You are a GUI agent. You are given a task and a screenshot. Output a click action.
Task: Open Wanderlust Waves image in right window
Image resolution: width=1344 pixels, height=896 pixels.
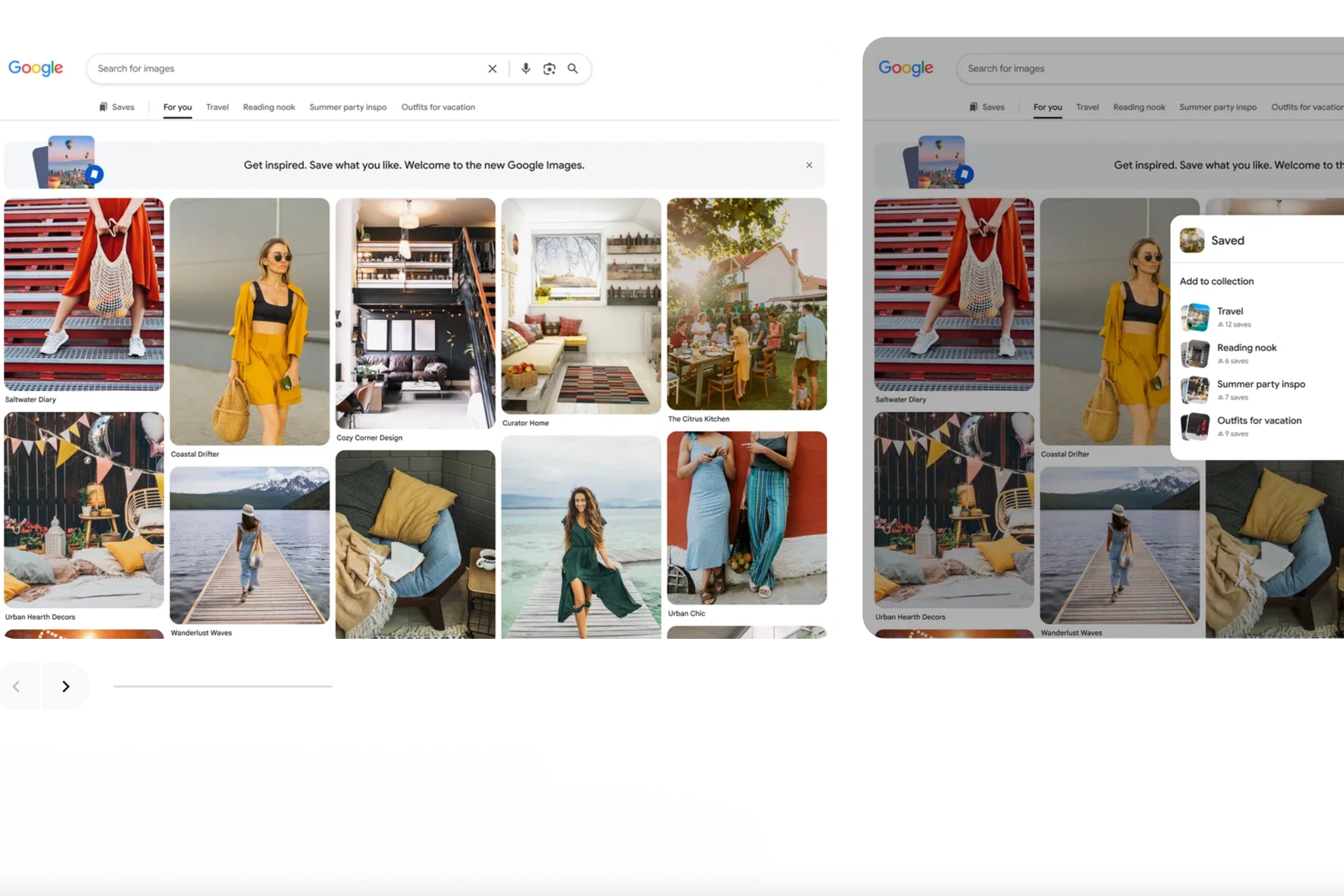pyautogui.click(x=1120, y=545)
